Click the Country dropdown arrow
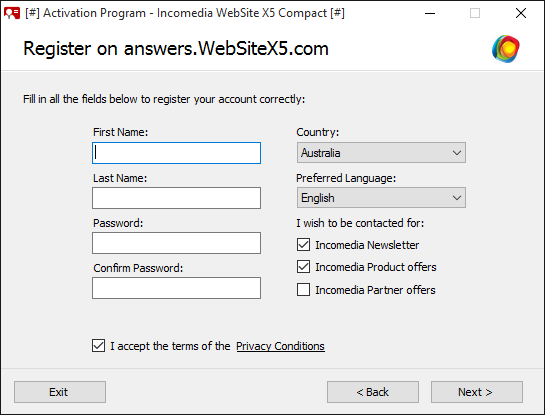This screenshot has height=415, width=545. (457, 153)
